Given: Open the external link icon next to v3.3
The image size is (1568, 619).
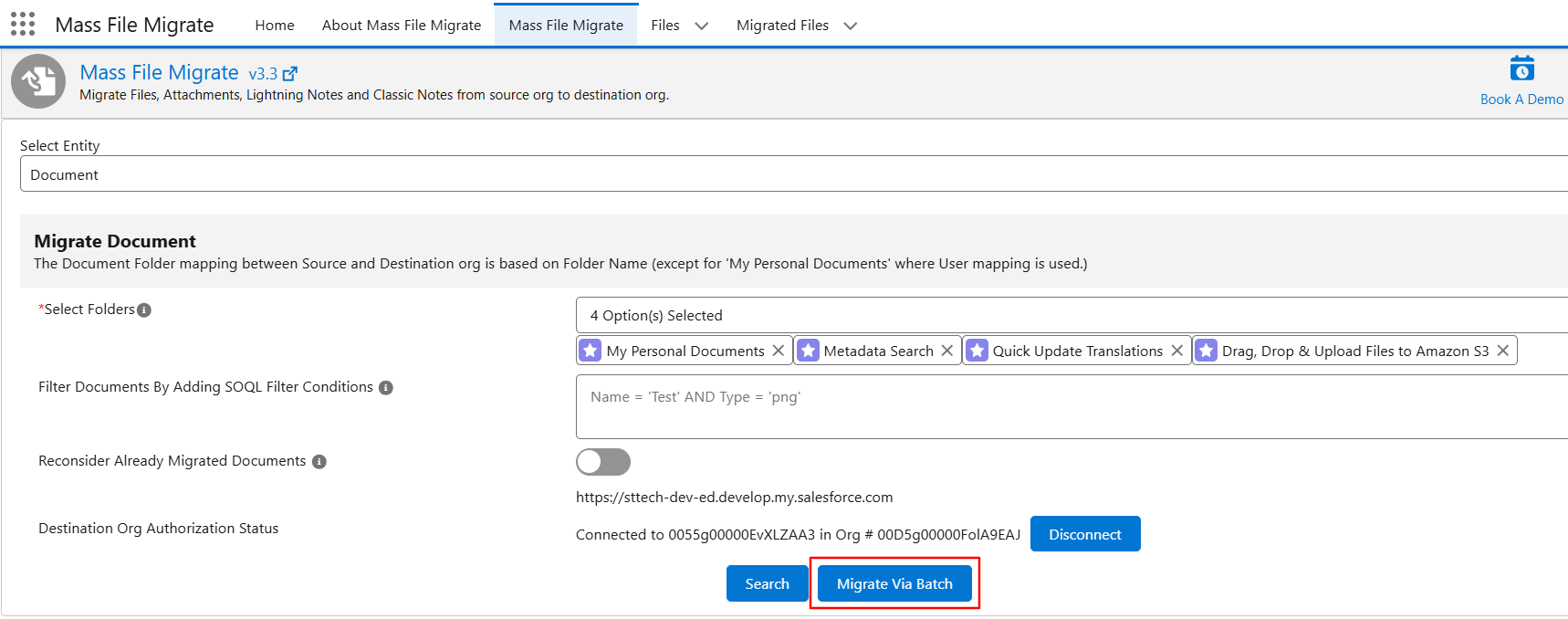Looking at the screenshot, I should [x=290, y=74].
